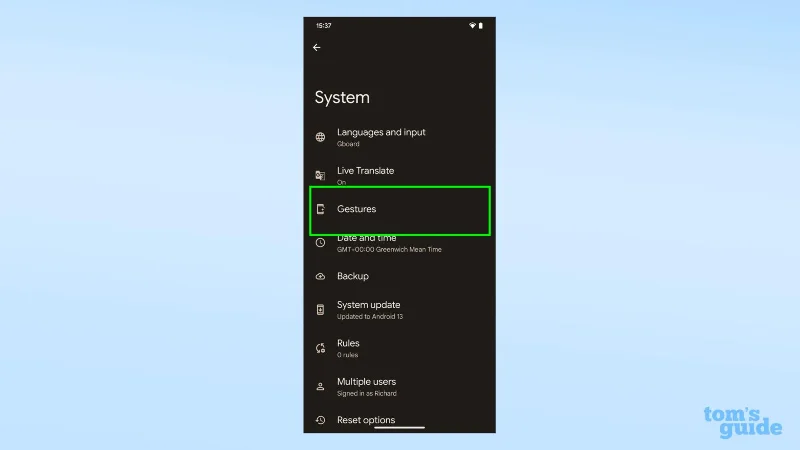
Task: Tap the 'GMT+00:00 Greenwich Mean Time' text
Action: [389, 249]
